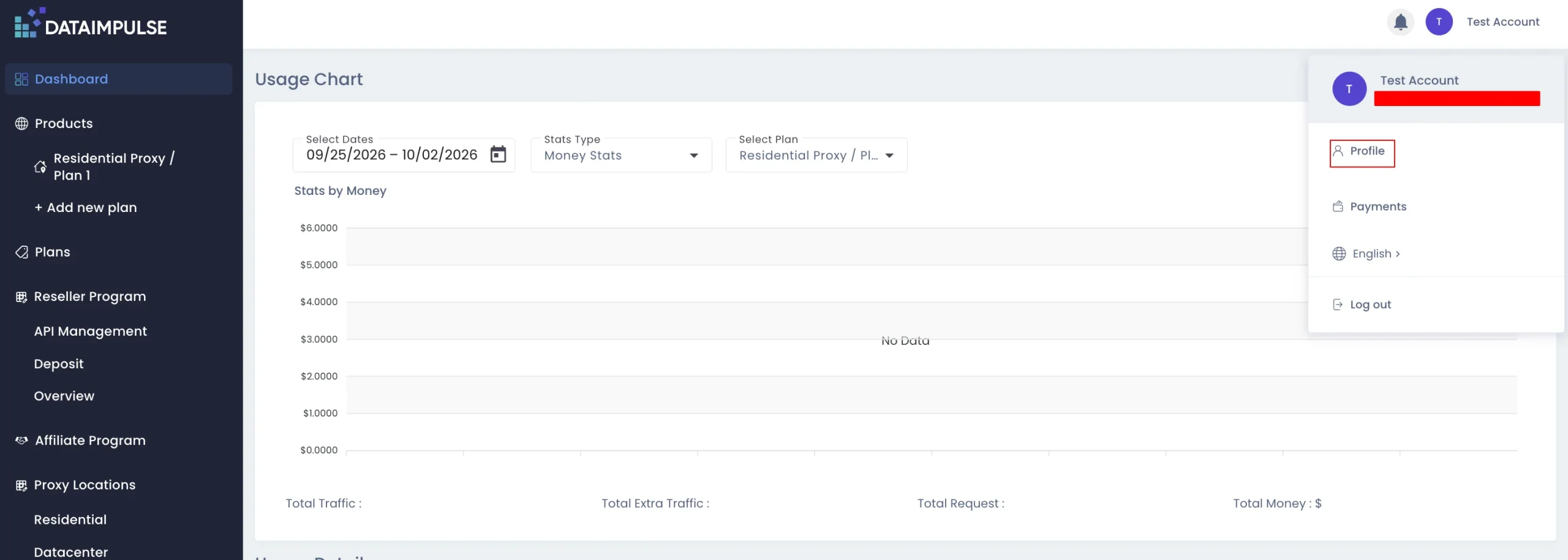This screenshot has height=560, width=1568.
Task: Click the purple T avatar in the header
Action: pyautogui.click(x=1439, y=22)
